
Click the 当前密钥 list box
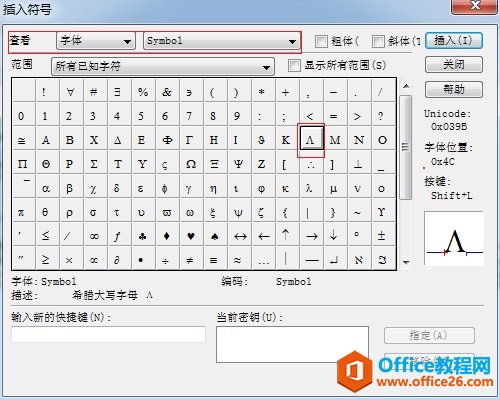tap(292, 344)
